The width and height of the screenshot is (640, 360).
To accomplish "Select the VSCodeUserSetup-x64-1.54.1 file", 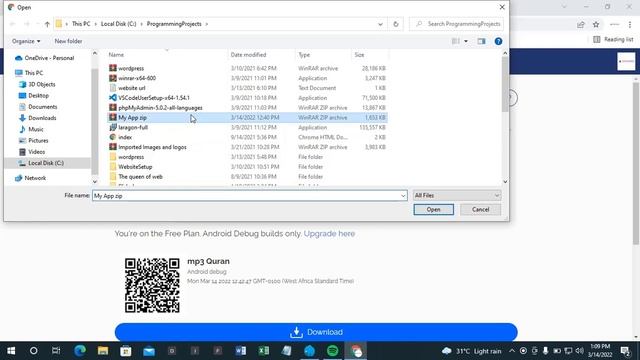I will pyautogui.click(x=247, y=98).
